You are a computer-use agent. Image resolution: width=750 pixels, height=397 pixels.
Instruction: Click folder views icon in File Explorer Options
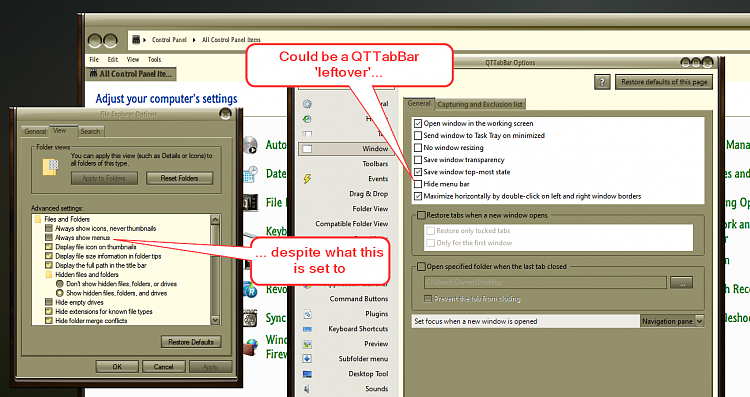click(50, 167)
